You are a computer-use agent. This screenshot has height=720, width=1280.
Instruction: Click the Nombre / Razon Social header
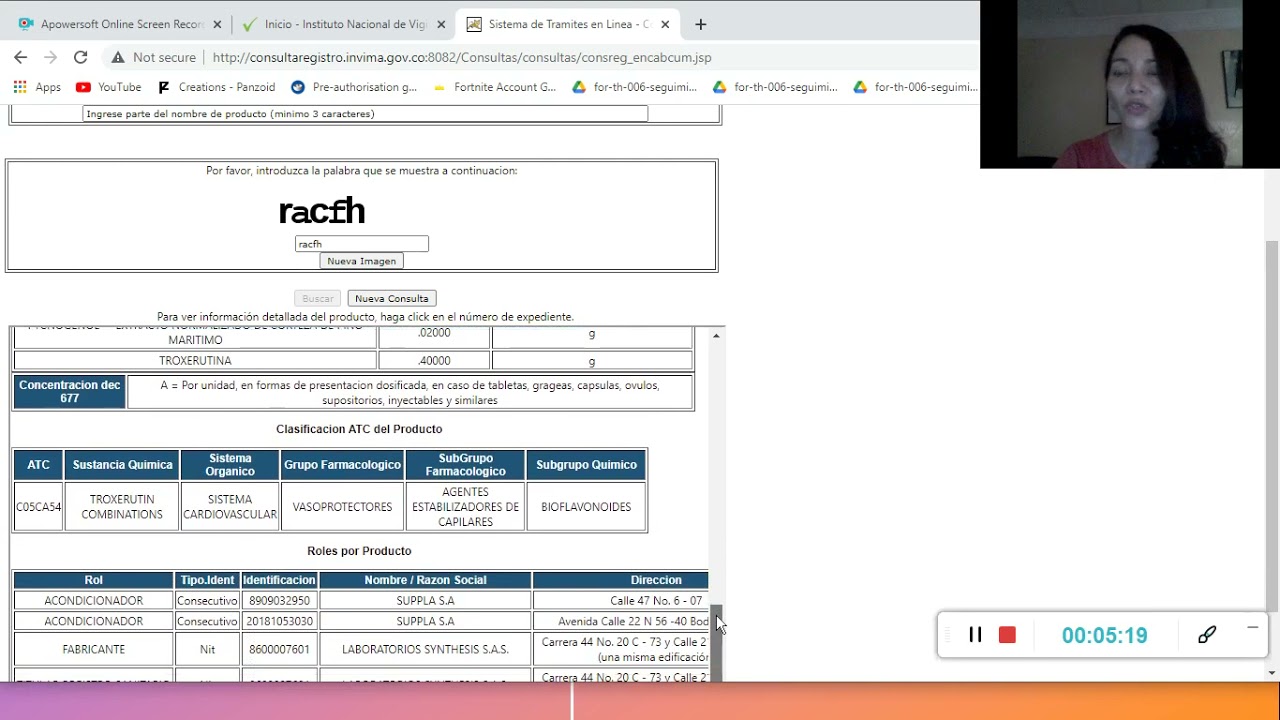point(425,580)
